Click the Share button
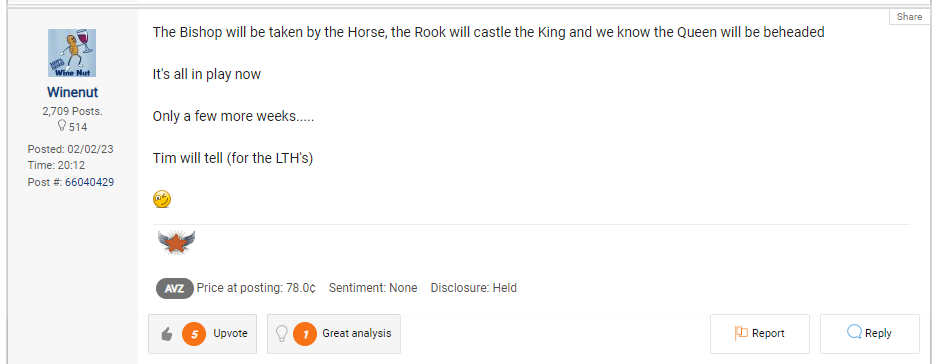939x364 pixels. coord(909,17)
